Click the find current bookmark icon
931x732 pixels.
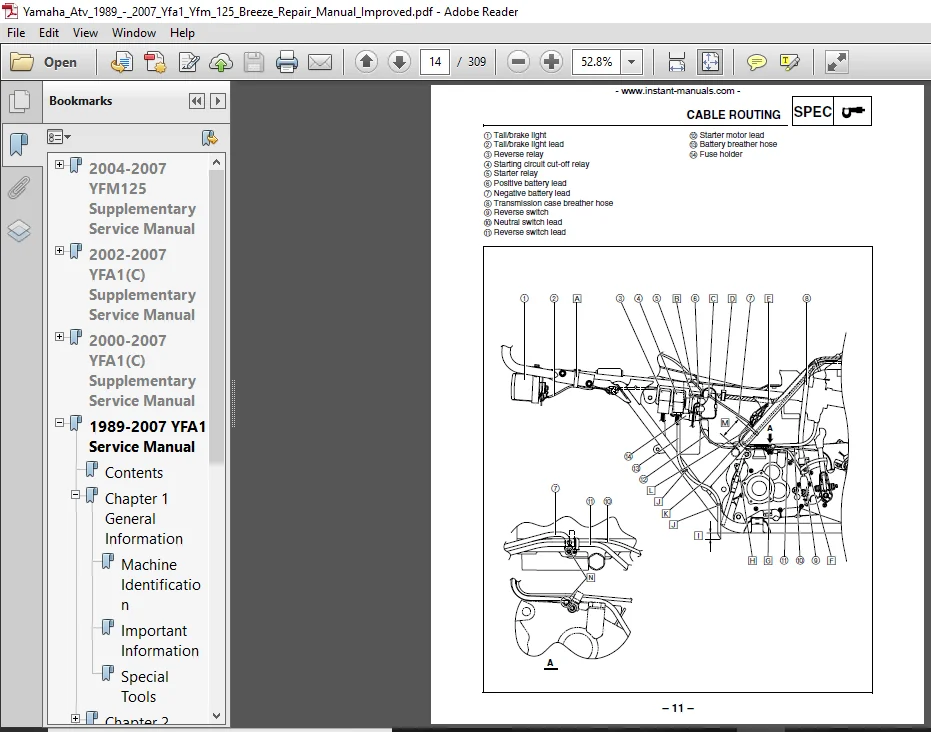[x=210, y=138]
